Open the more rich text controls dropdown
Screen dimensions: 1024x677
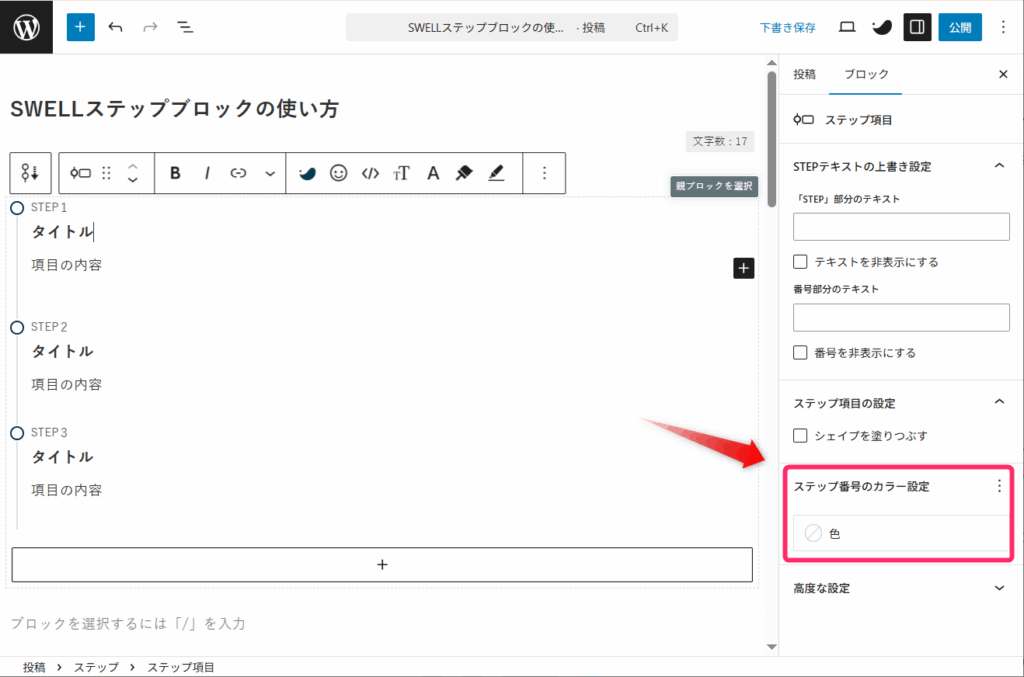270,173
